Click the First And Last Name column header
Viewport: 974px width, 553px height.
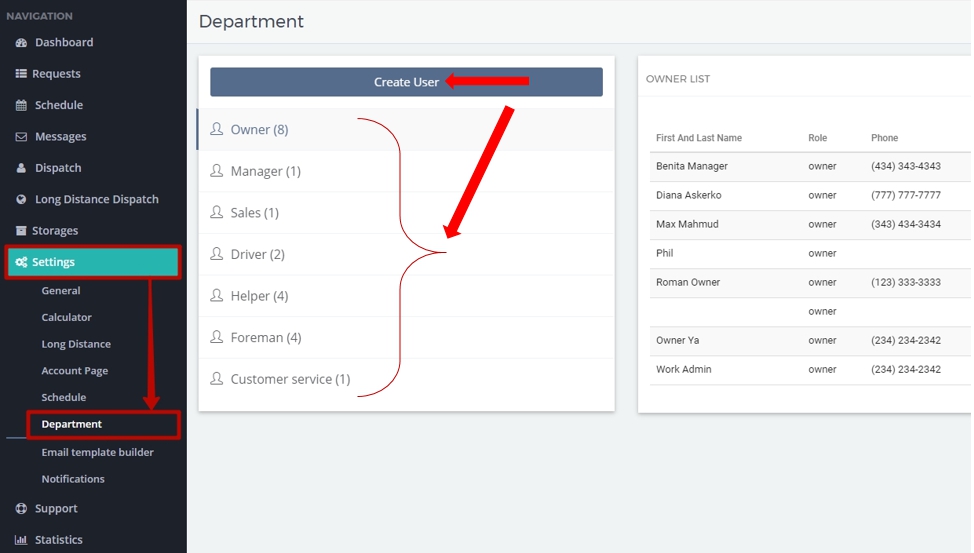click(x=699, y=138)
